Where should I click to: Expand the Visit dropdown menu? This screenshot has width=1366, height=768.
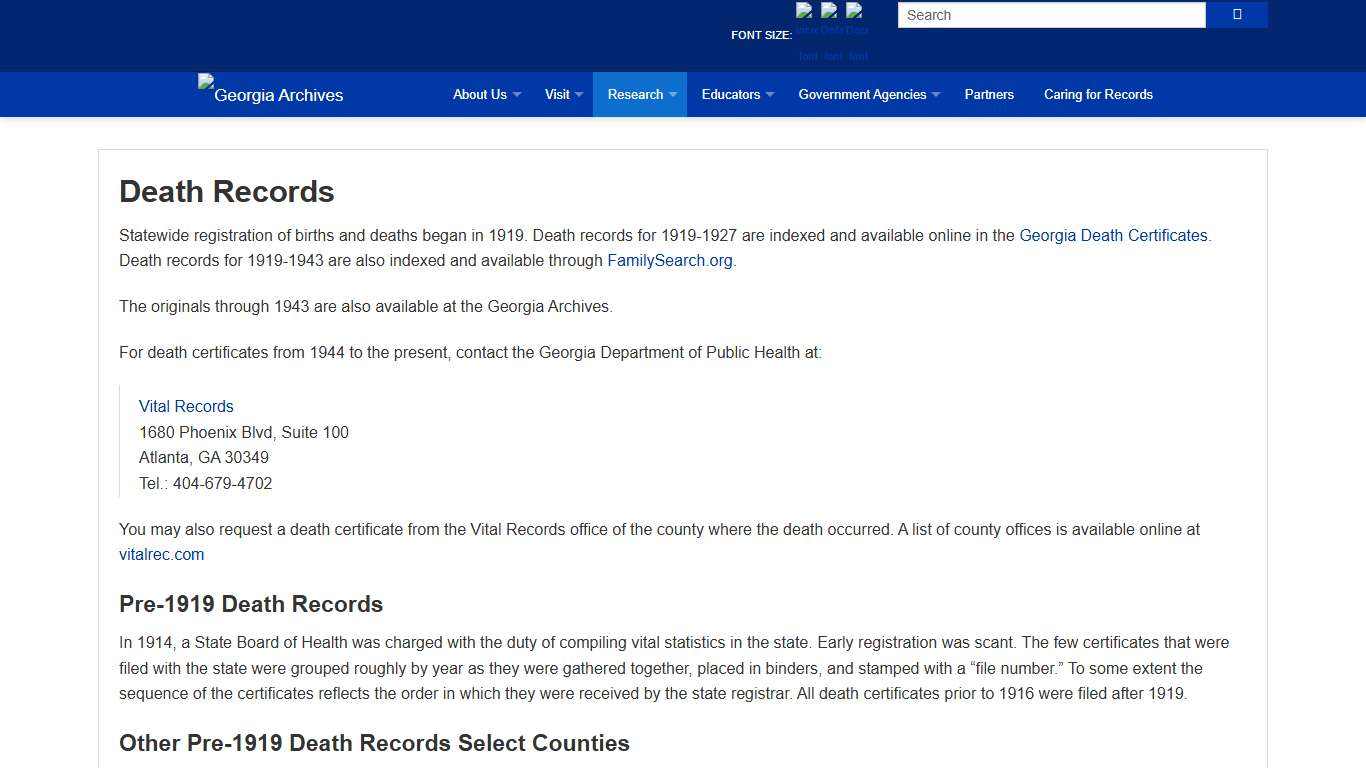coord(577,95)
